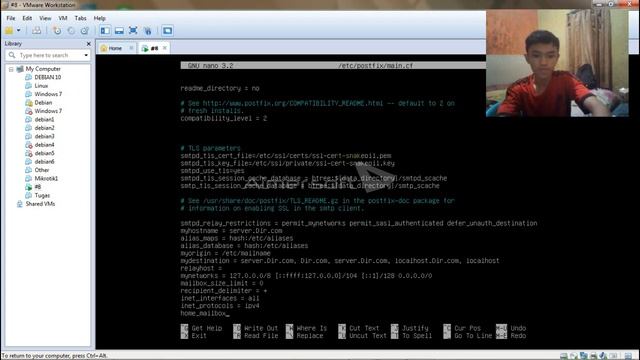Click the smtpd_use_tls=yes line

pyautogui.click(x=212, y=171)
